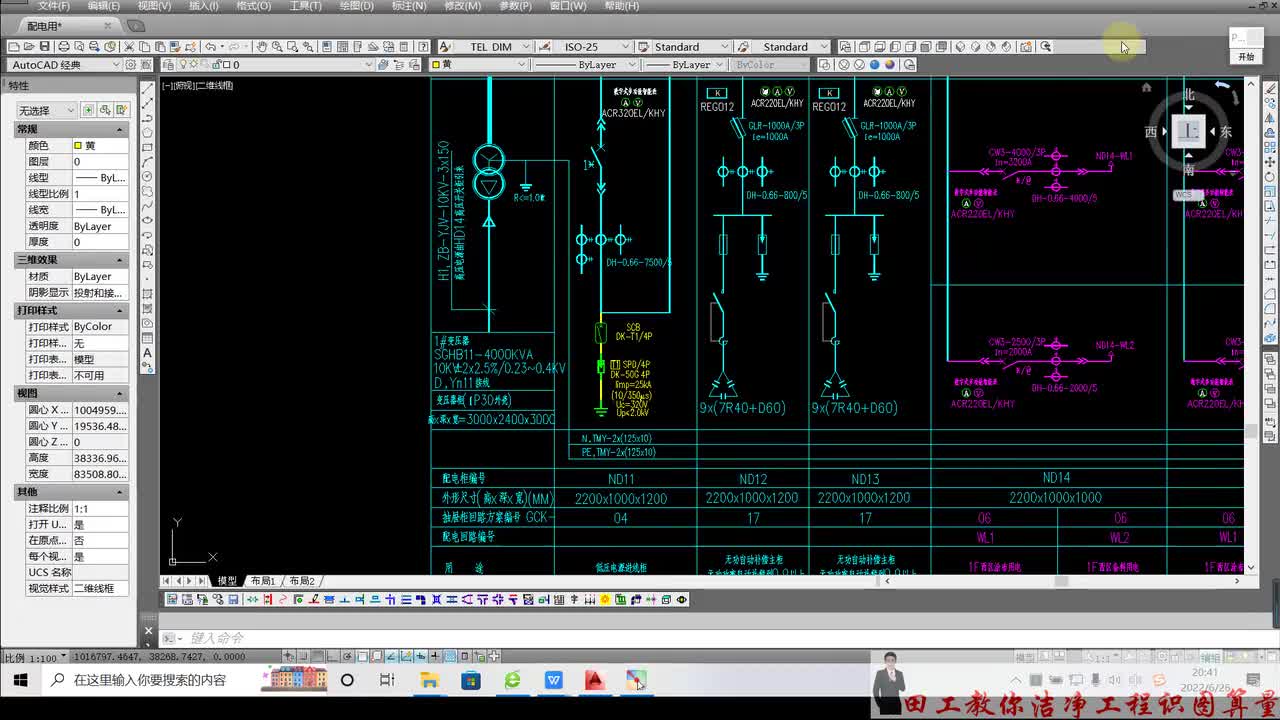1280x720 pixels.
Task: Toggle lineweight display in status bar
Action: tap(434, 656)
